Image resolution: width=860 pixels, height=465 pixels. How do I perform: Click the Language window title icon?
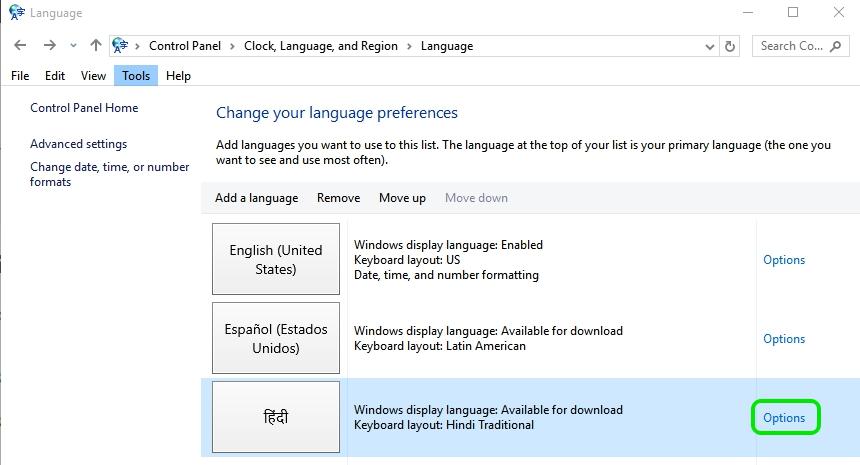point(16,12)
